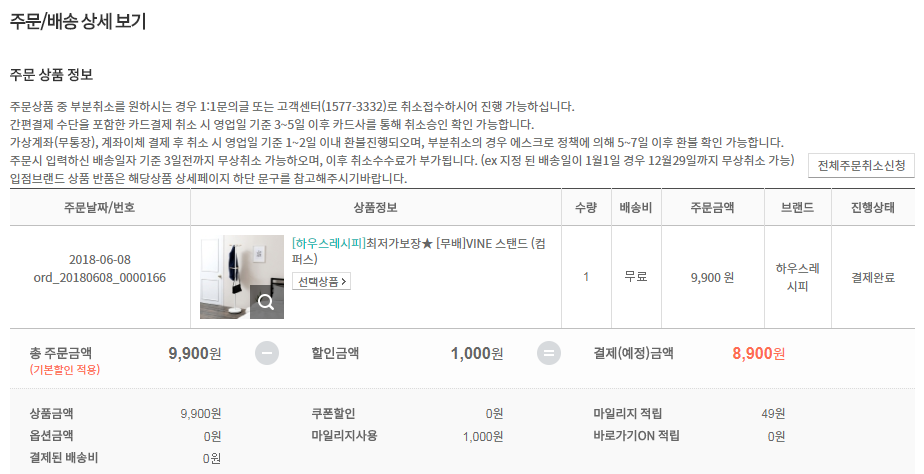
Task: Click the 무료 shipping fee cell
Action: tap(637, 277)
